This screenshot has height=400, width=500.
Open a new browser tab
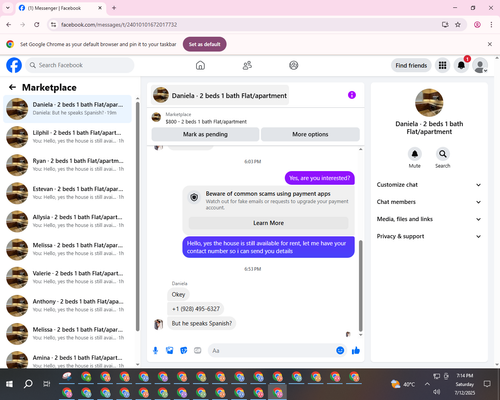[114, 8]
